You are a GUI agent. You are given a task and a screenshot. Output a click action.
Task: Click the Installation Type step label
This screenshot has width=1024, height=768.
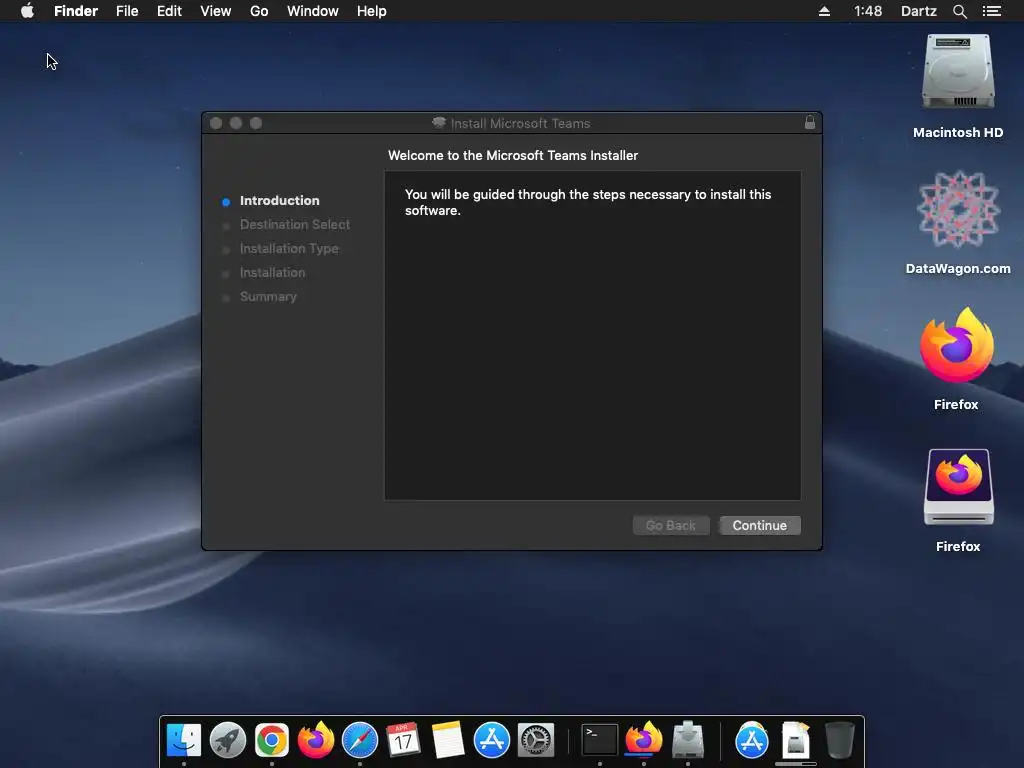(289, 249)
